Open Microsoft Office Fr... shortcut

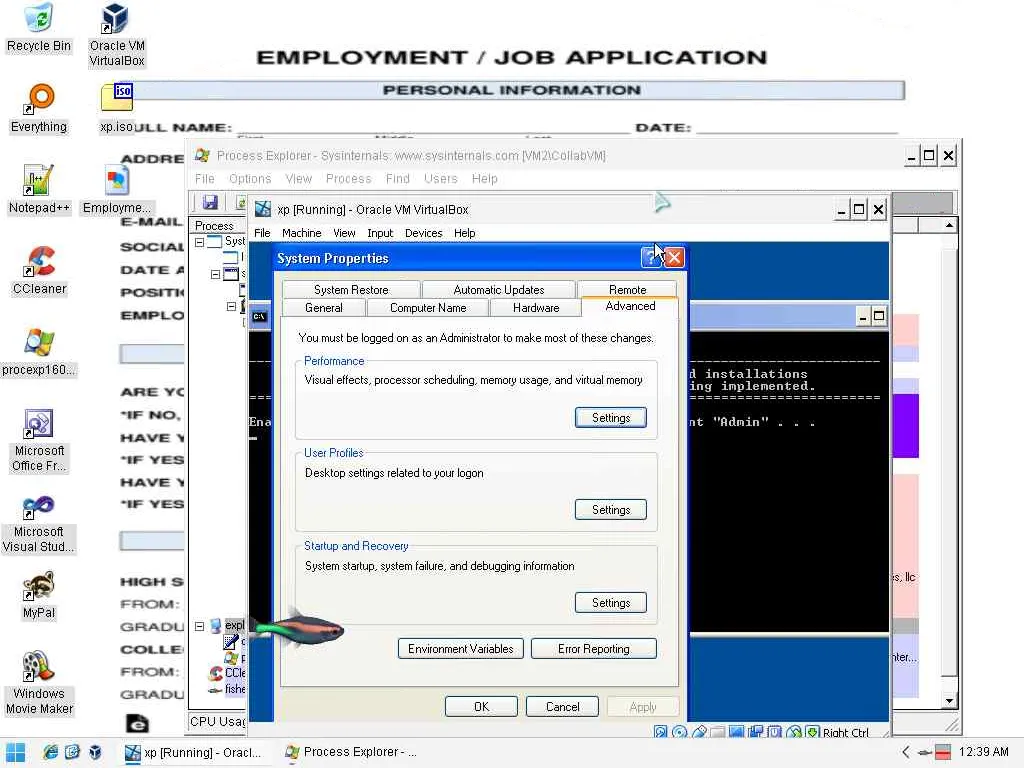click(x=39, y=440)
